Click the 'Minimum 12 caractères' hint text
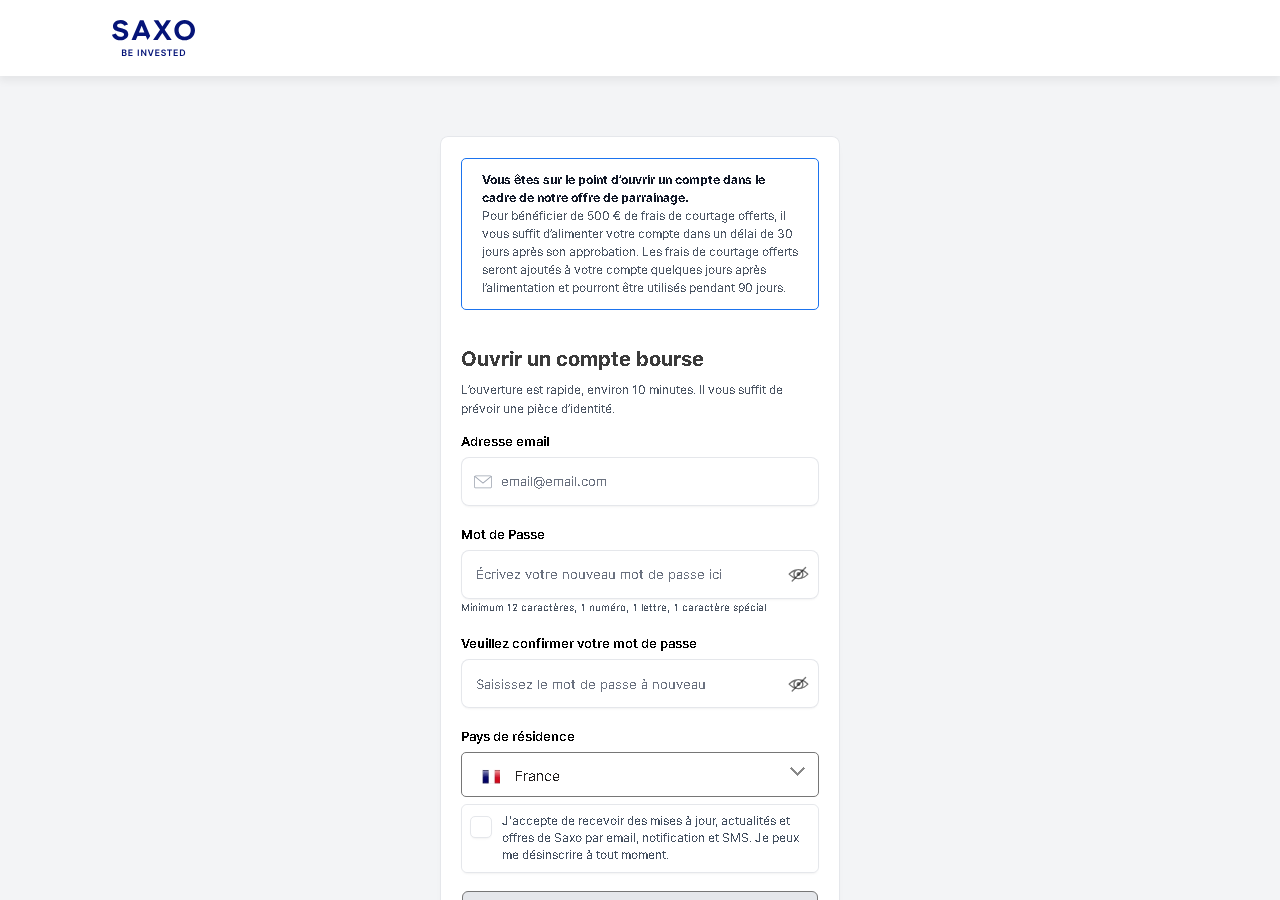 (614, 607)
